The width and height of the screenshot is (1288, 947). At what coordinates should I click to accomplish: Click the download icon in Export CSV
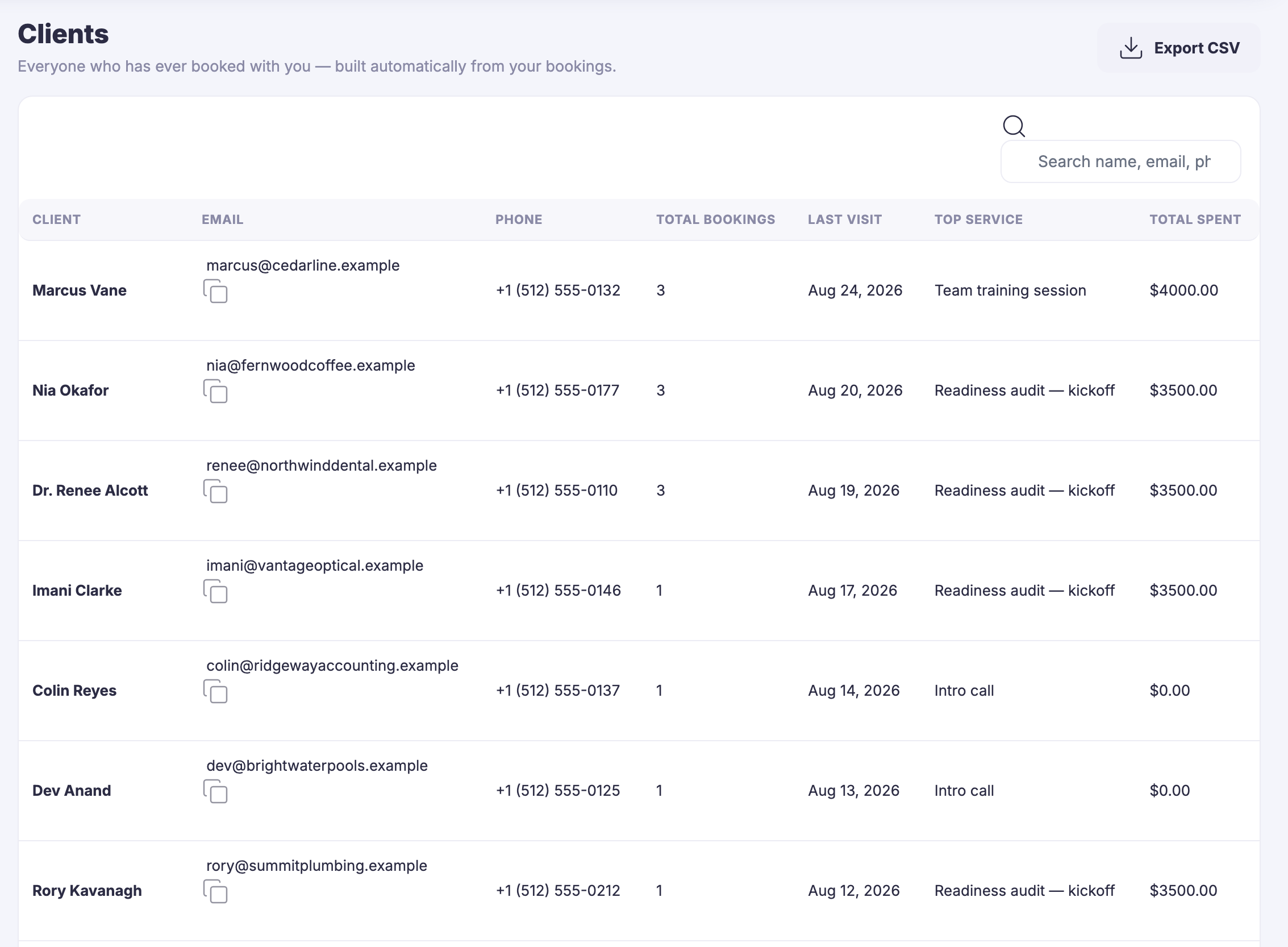[1131, 48]
